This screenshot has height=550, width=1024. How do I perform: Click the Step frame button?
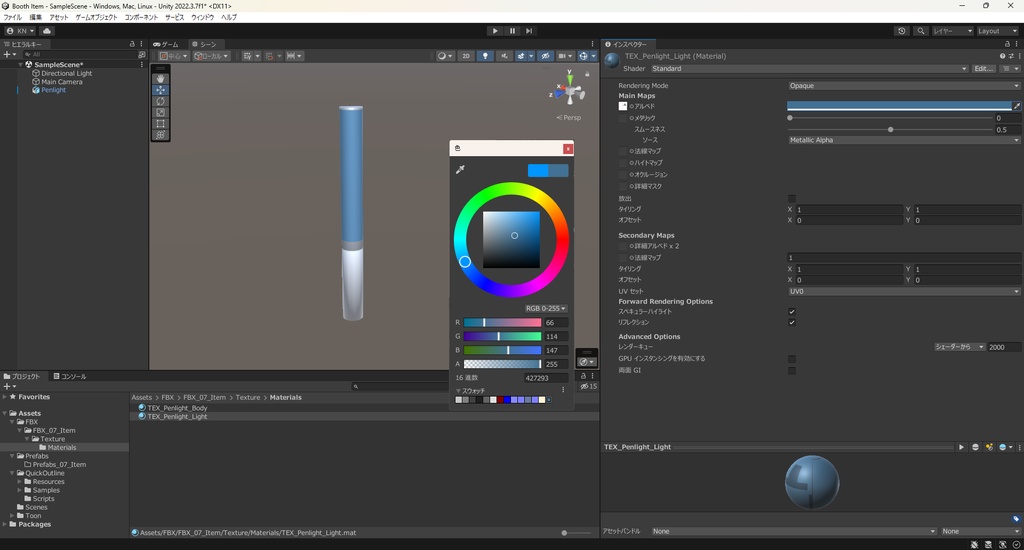tap(529, 31)
